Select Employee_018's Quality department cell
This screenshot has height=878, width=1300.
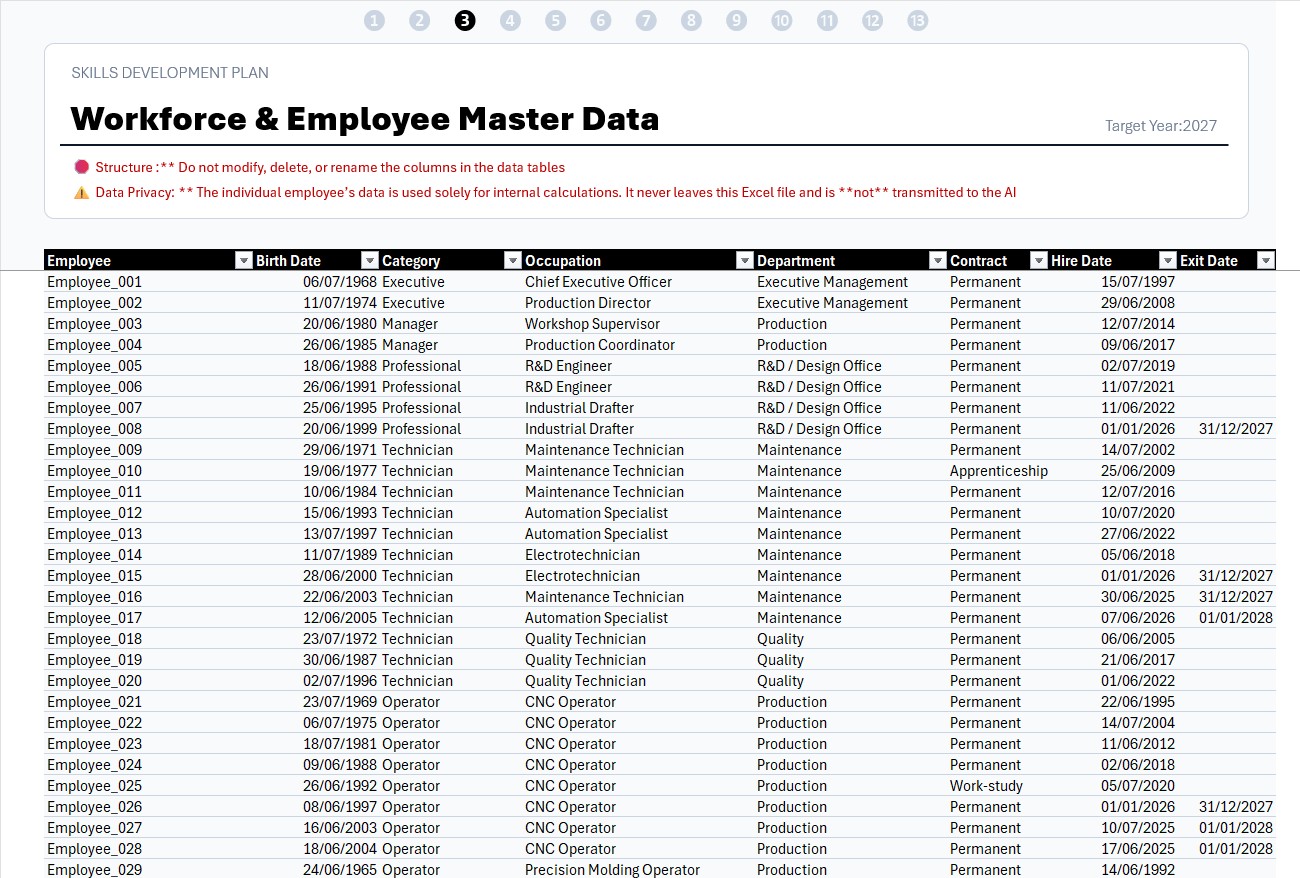(851, 639)
